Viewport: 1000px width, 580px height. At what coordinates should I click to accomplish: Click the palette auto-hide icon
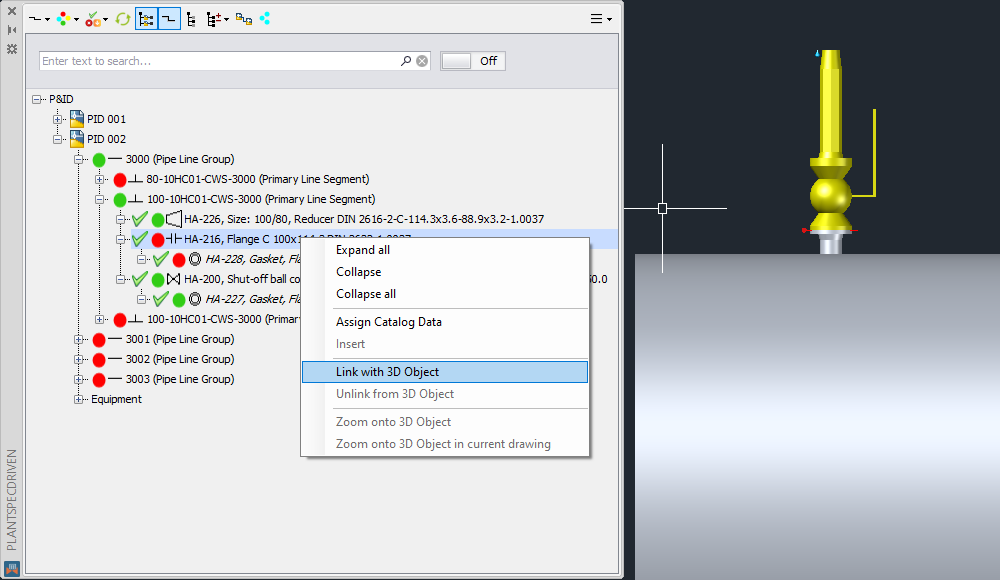[12, 30]
